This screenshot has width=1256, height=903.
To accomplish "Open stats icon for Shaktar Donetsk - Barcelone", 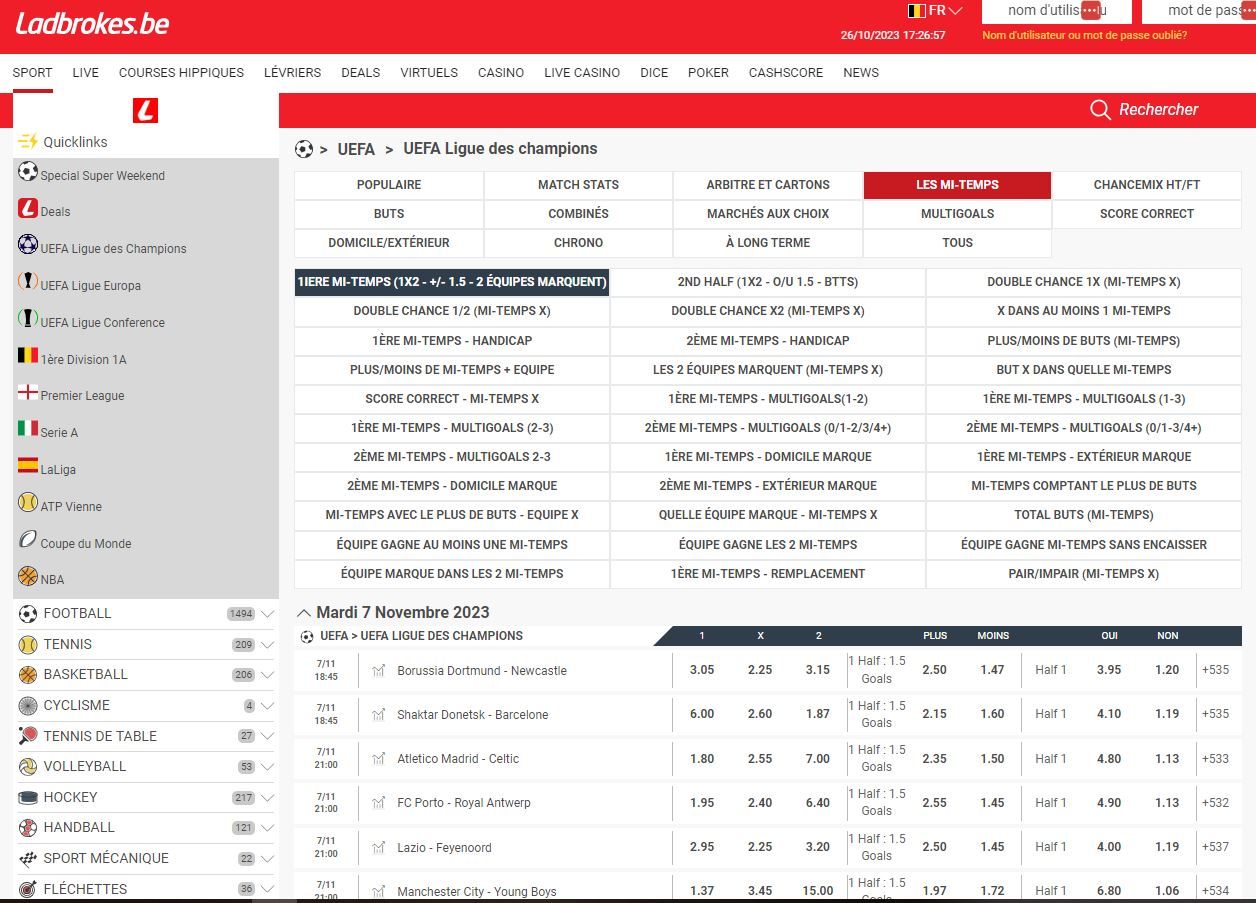I will [378, 714].
